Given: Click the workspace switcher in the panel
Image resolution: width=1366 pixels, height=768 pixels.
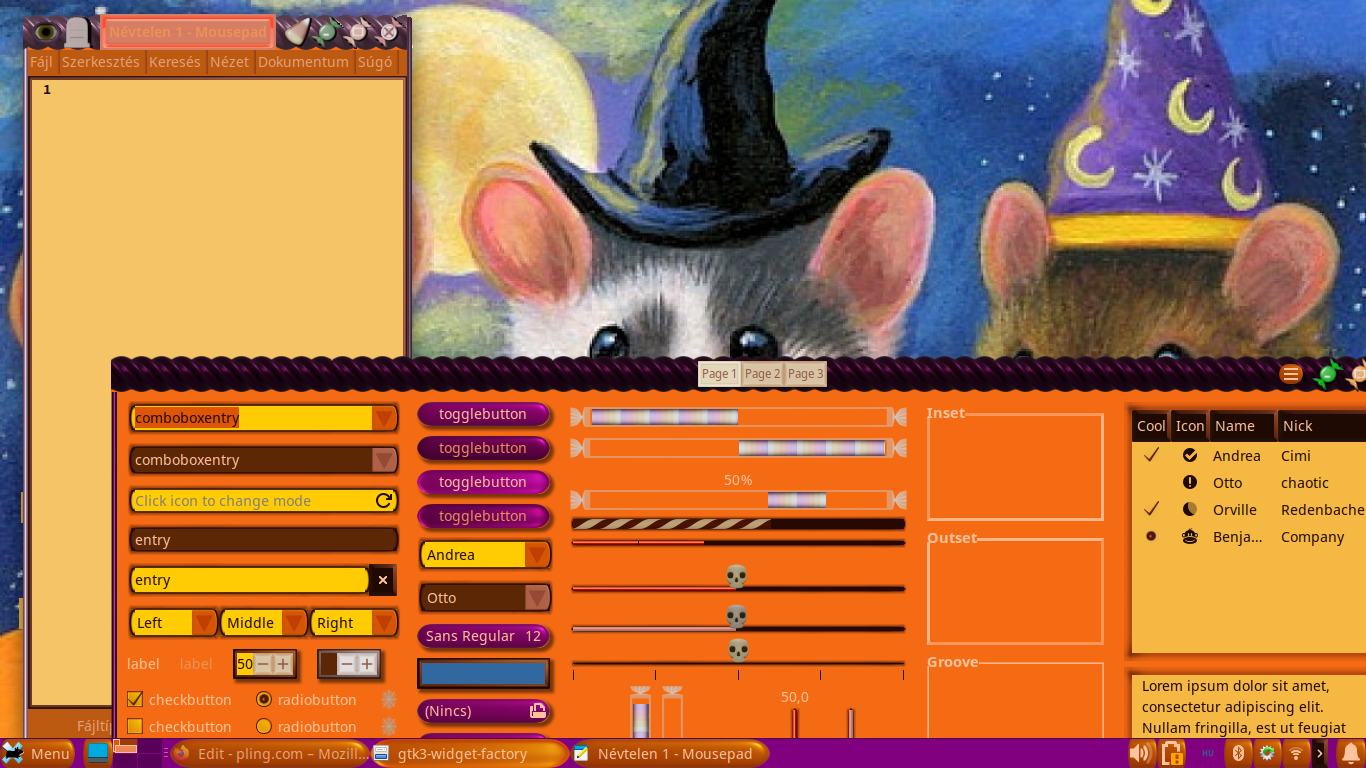Looking at the screenshot, I should 138,753.
